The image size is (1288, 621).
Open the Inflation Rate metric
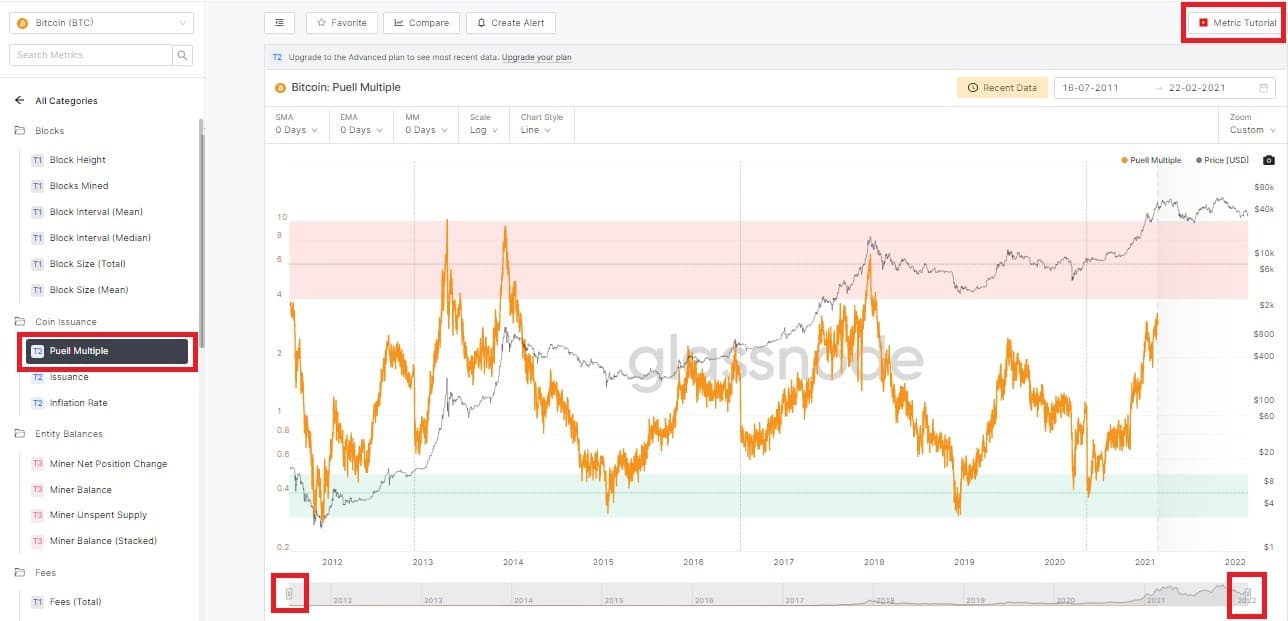click(x=78, y=403)
